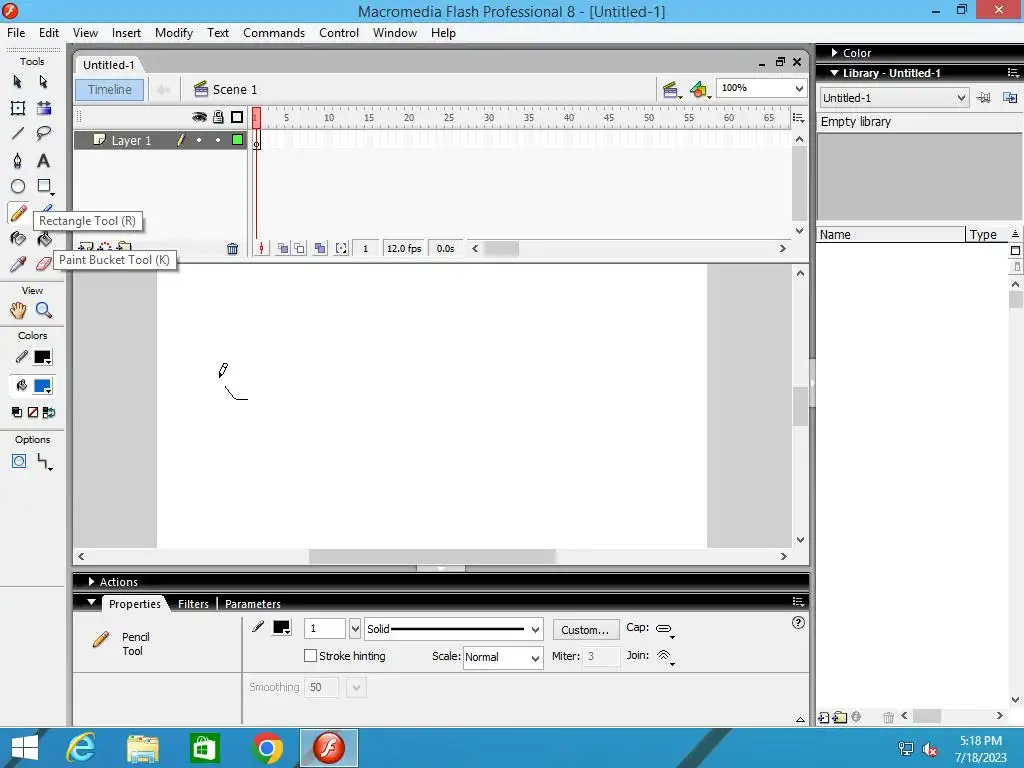Select the Text tool (A)
The image size is (1024, 768).
coord(44,160)
